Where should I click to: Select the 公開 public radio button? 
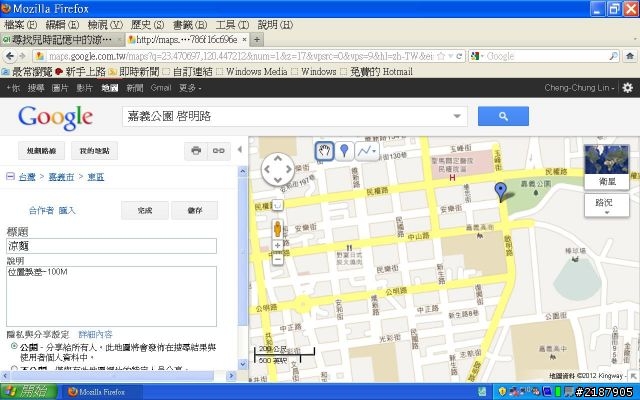point(14,346)
